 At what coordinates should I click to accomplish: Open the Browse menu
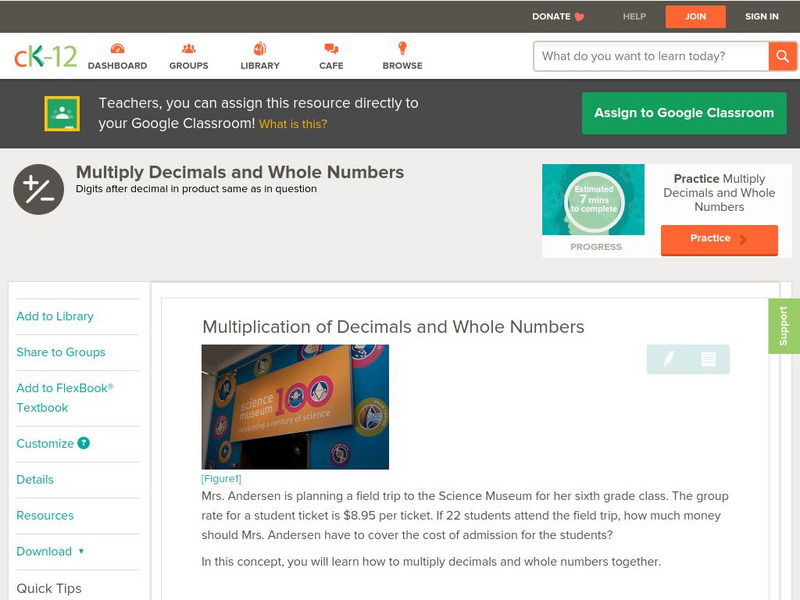click(x=402, y=56)
